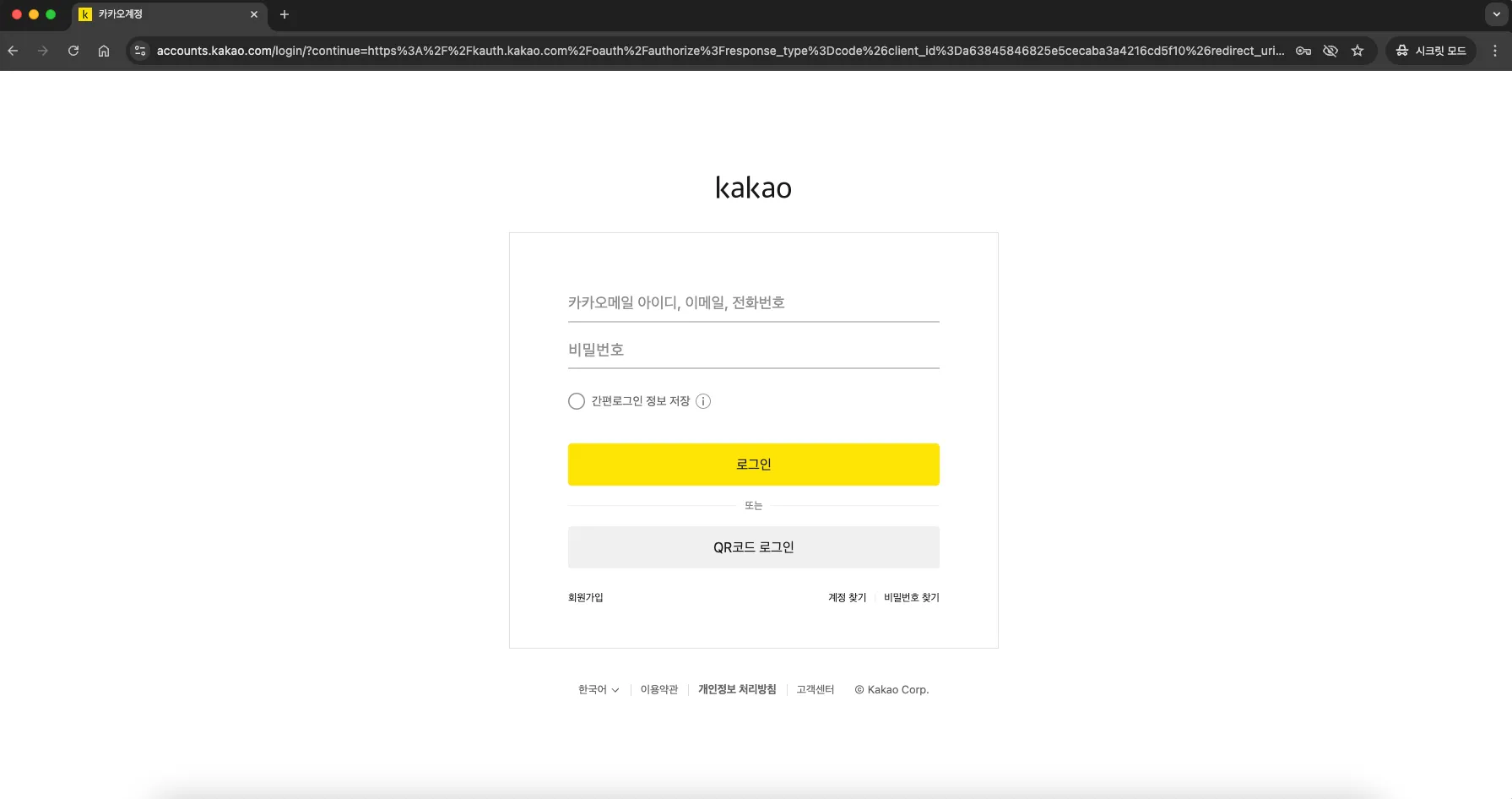Click the Kakao Corp. footer link
Screen dimensions: 1512x799
coord(891,689)
